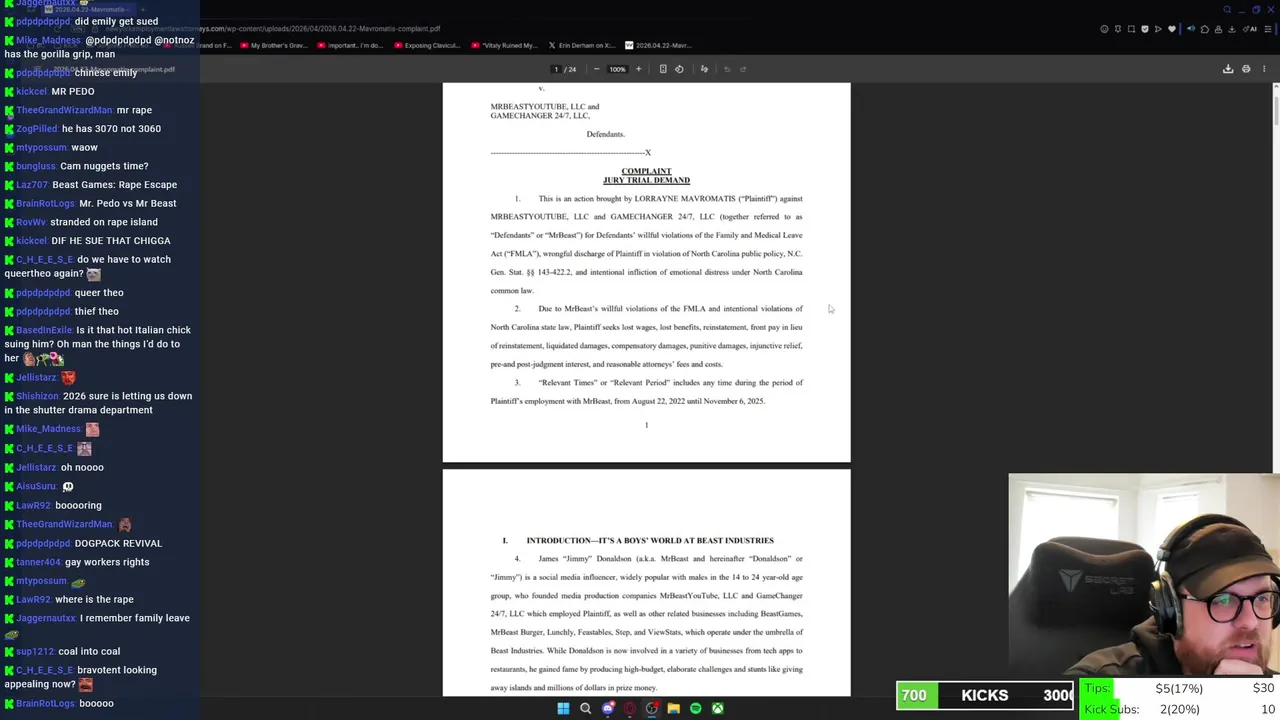
Task: Click the chat message "Beast Games: Rape Escape"
Action: pyautogui.click(x=114, y=185)
